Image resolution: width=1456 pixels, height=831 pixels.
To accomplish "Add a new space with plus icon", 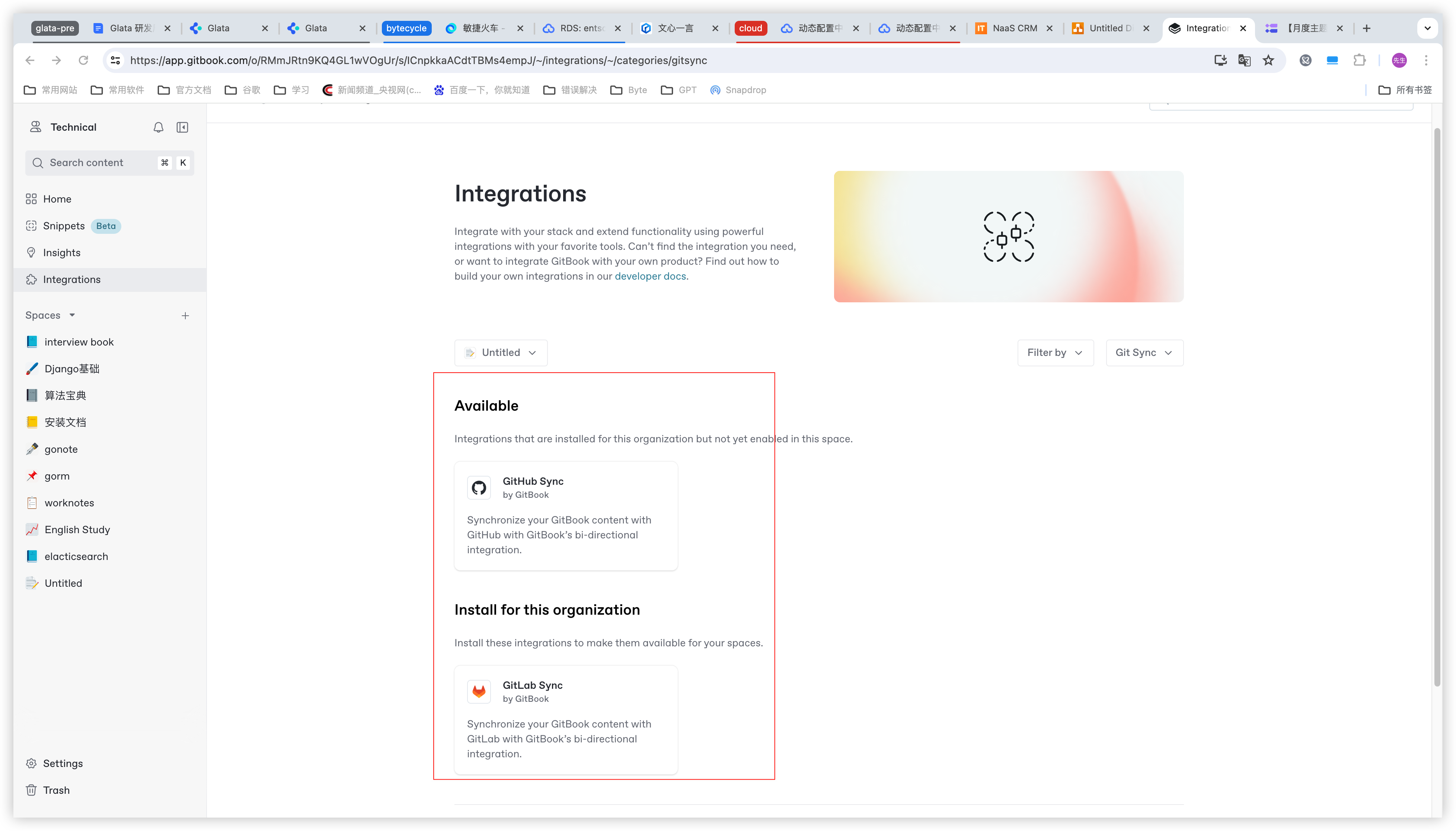I will tap(185, 316).
